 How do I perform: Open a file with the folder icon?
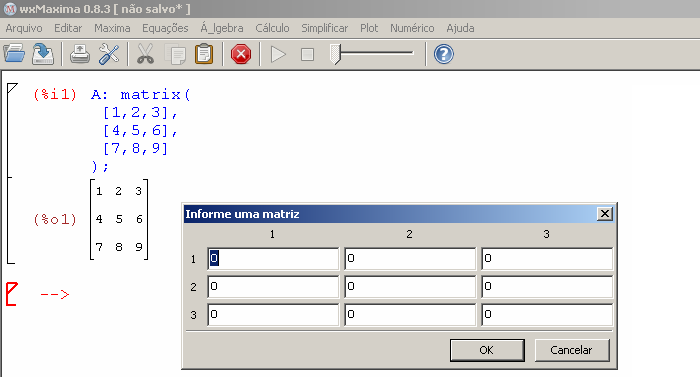[14, 54]
